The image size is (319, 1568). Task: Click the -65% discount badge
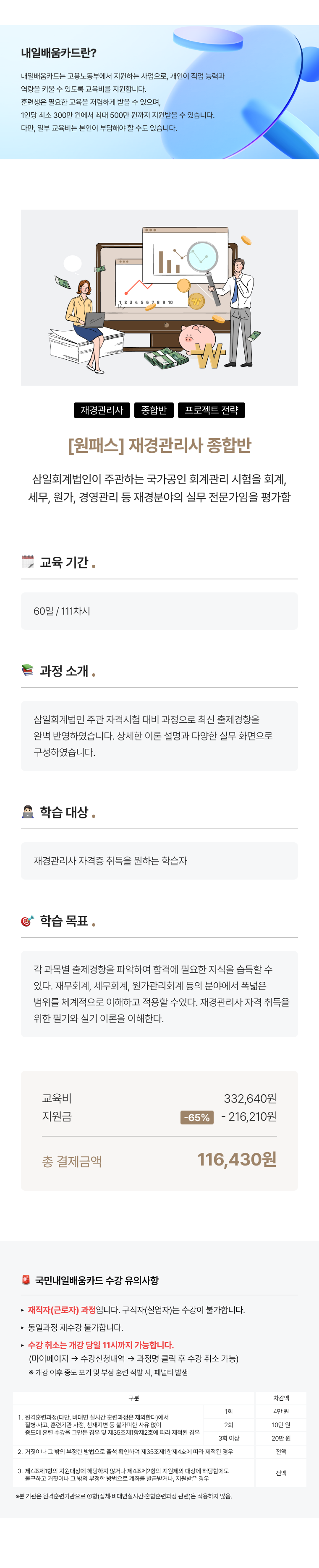[x=197, y=1117]
